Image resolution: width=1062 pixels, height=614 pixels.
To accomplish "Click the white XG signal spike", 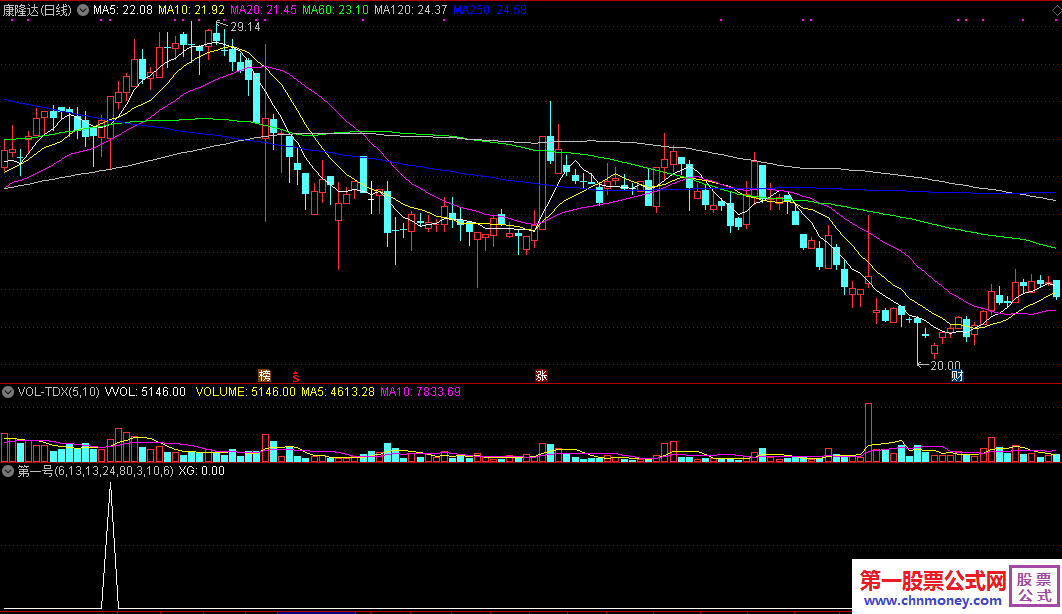I will 110,545.
